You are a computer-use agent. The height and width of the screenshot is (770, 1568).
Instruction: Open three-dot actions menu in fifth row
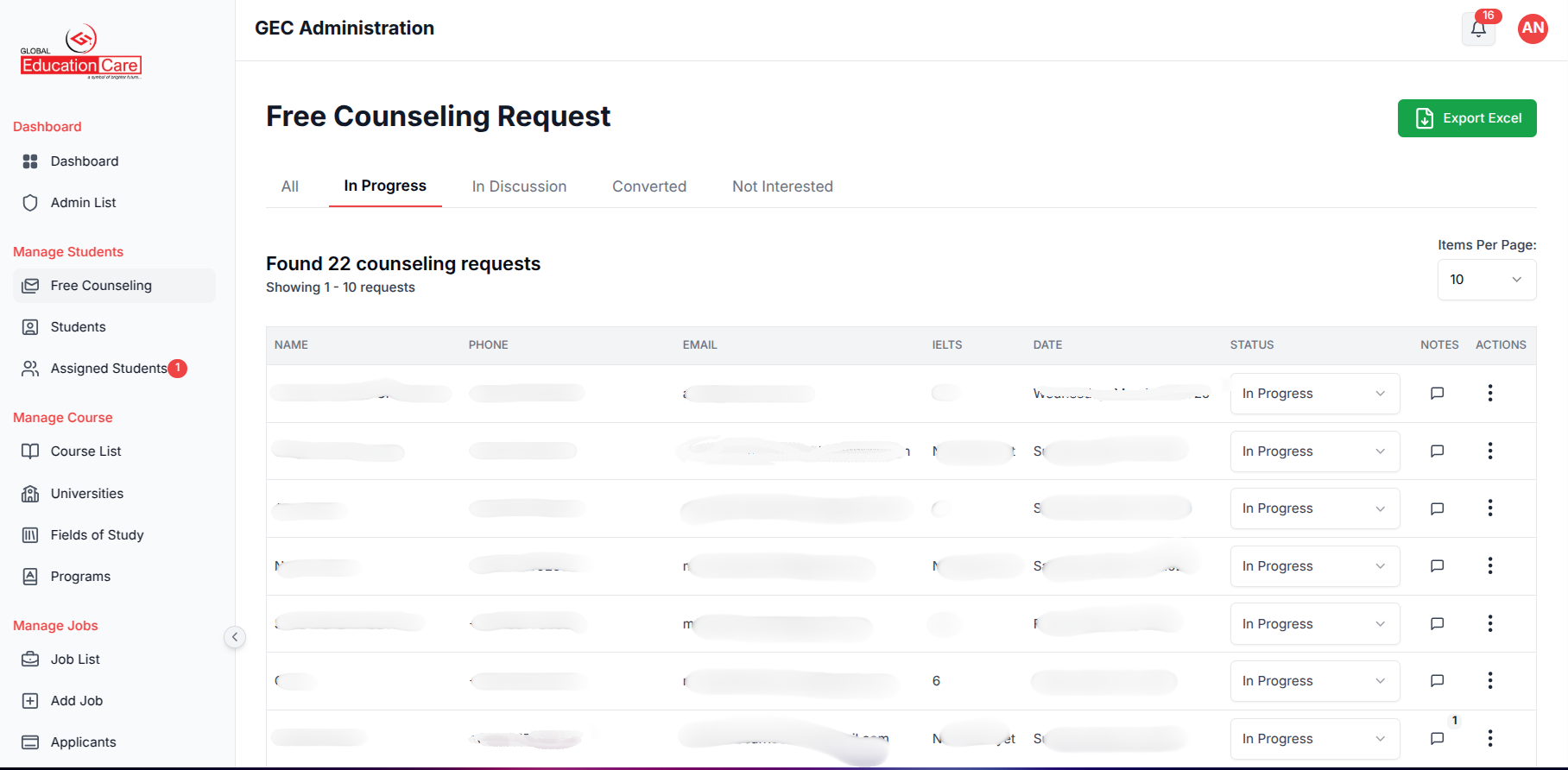(x=1489, y=623)
